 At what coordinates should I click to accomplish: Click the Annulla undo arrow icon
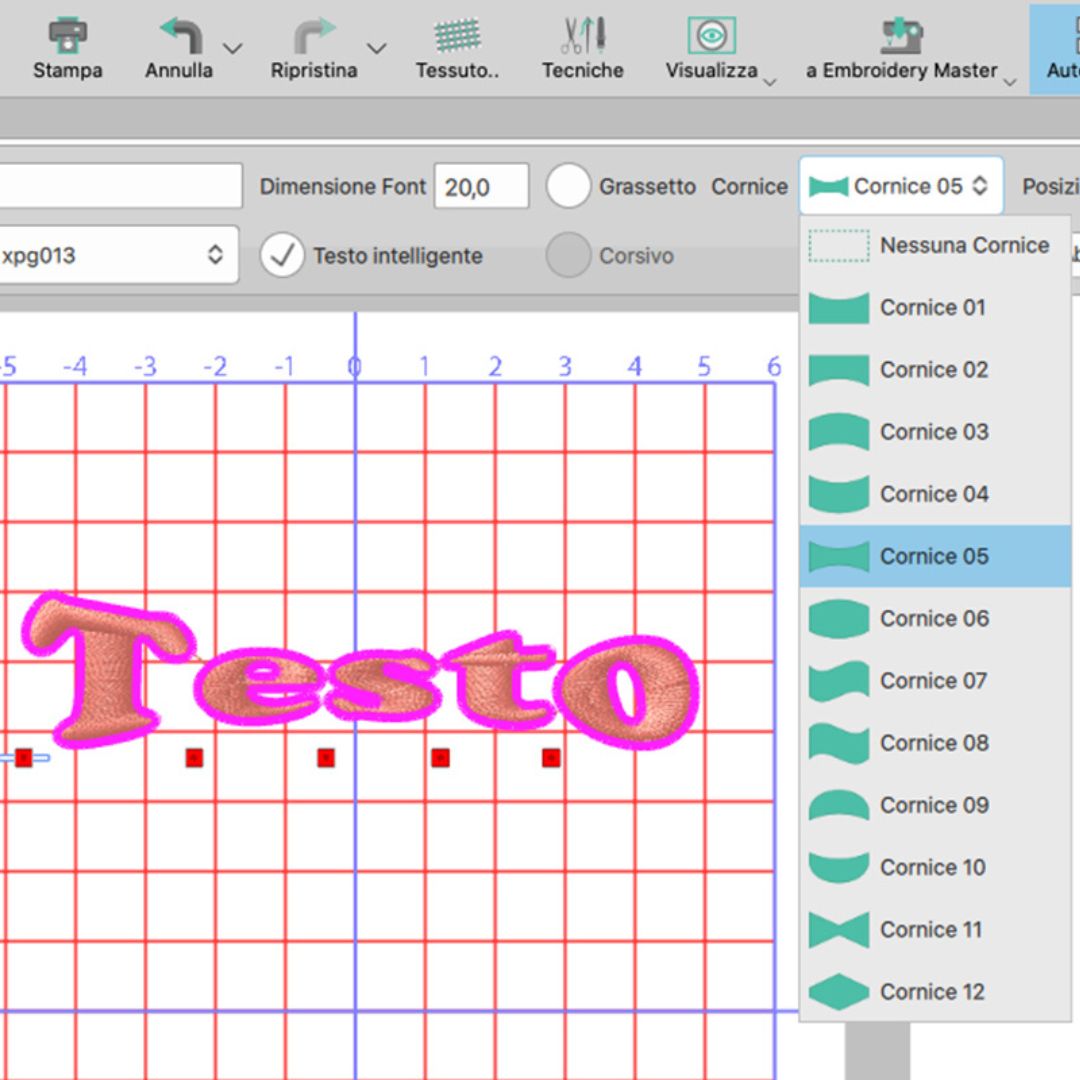click(x=180, y=37)
